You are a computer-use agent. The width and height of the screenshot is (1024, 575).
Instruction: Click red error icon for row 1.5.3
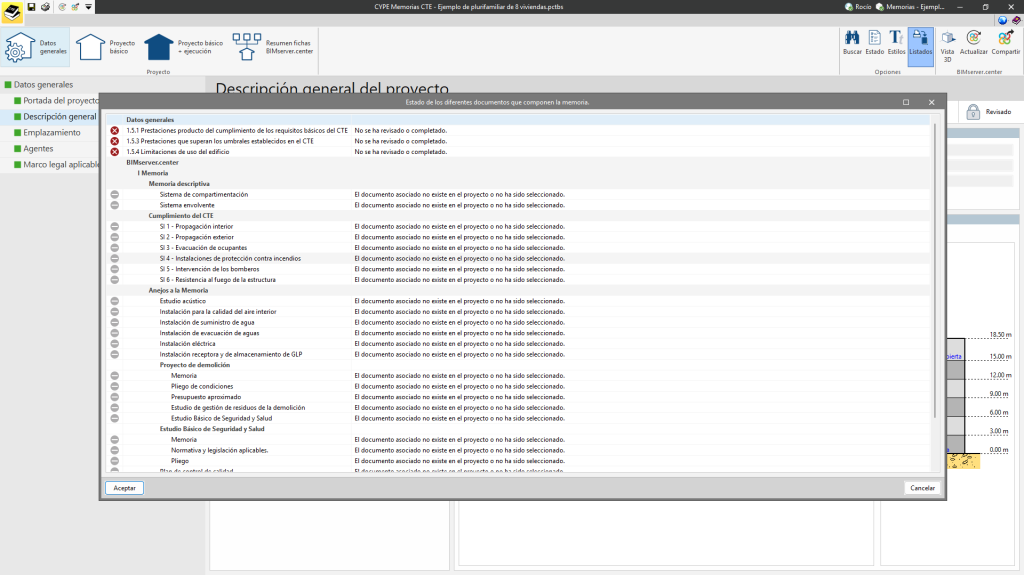click(114, 141)
